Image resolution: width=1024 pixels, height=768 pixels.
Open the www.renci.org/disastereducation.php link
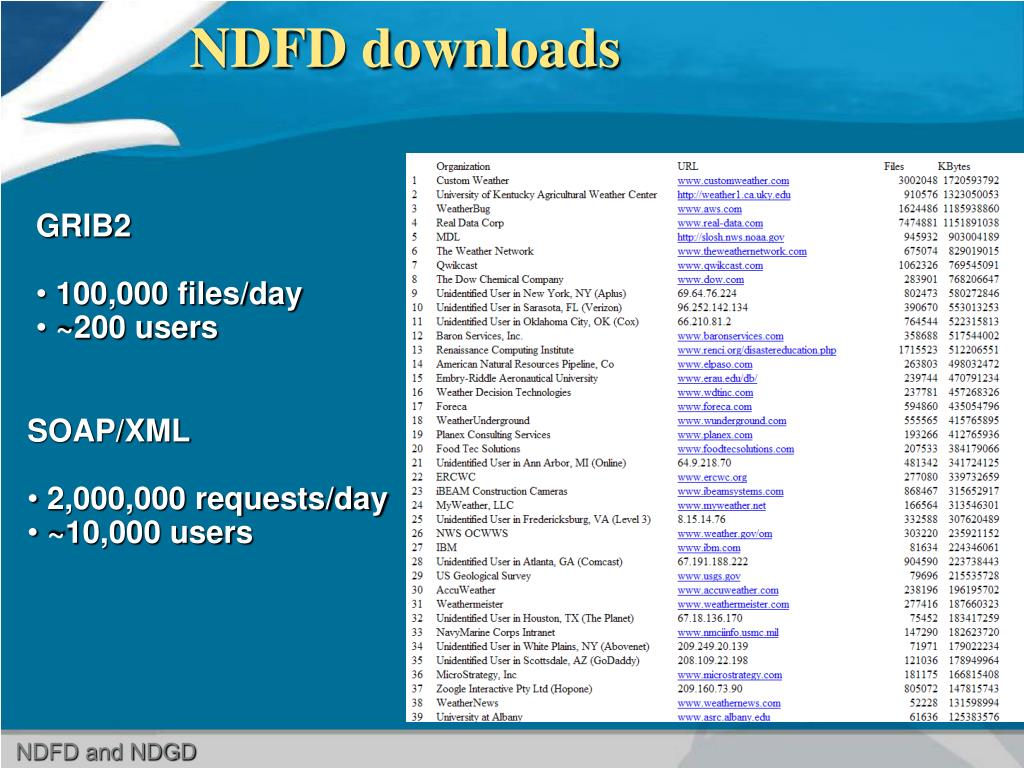756,350
